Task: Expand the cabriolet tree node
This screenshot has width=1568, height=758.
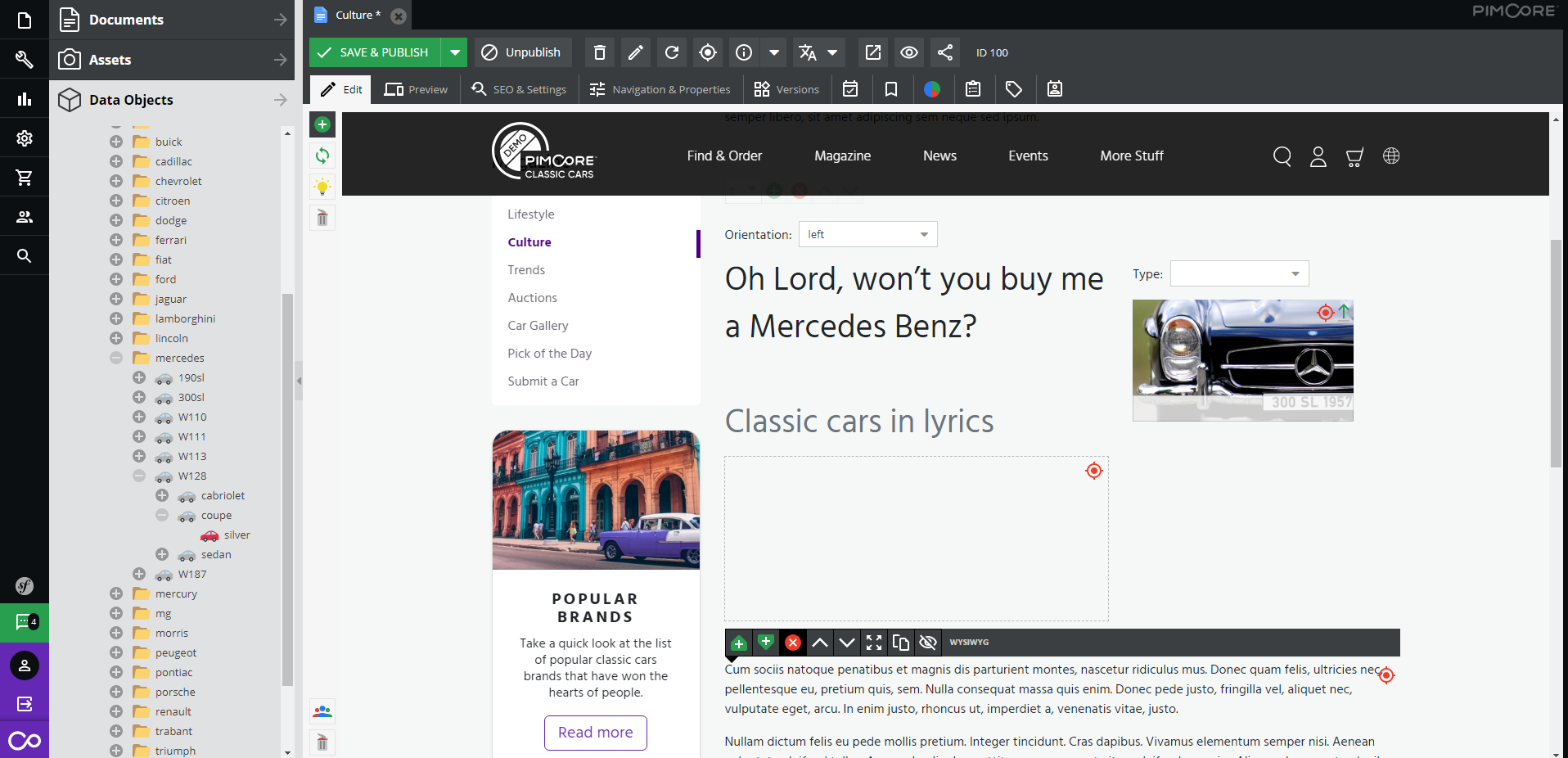Action: pos(162,495)
